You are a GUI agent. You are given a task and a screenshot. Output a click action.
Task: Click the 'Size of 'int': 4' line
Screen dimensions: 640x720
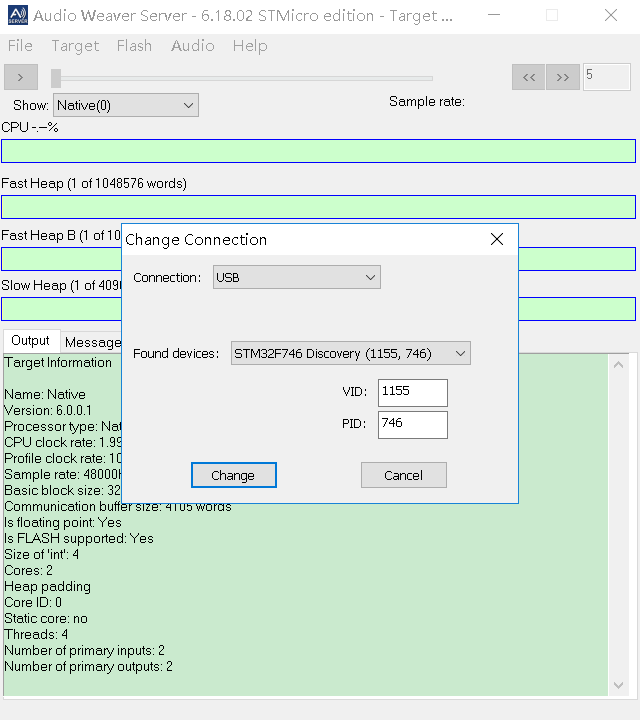pyautogui.click(x=42, y=554)
